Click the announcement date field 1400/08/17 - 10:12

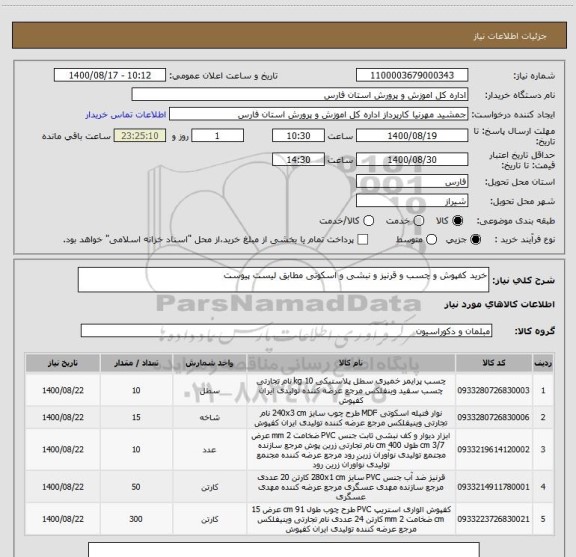[110, 75]
